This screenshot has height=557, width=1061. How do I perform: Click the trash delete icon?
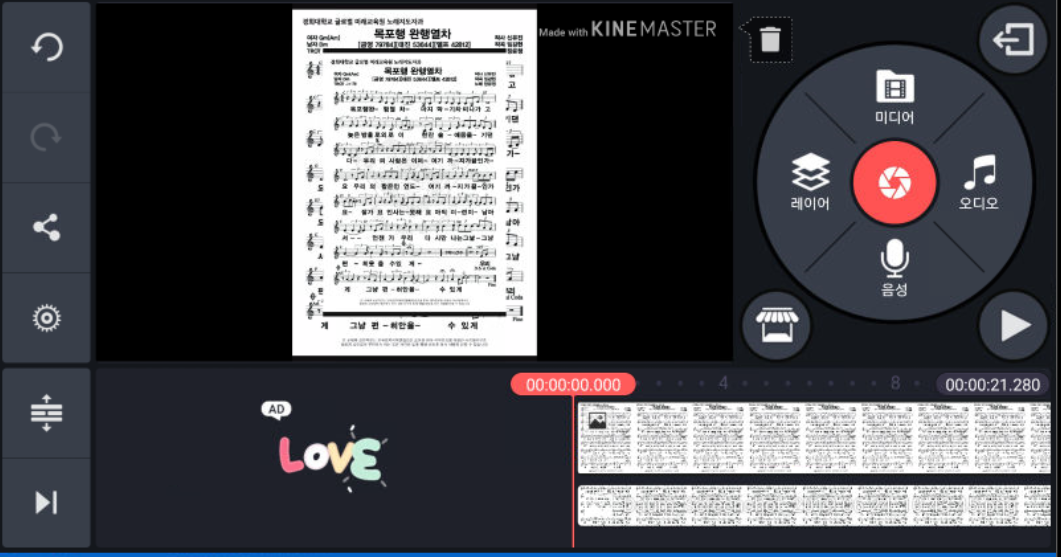(770, 39)
